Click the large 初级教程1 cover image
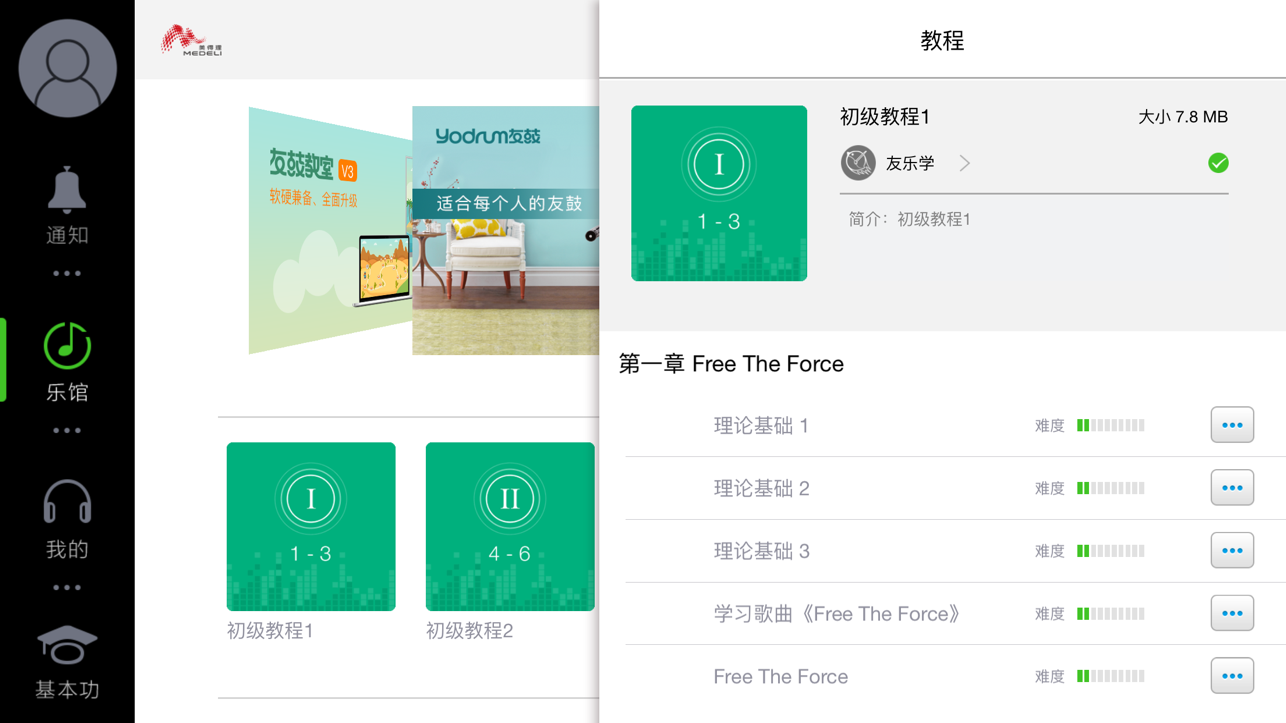 719,193
